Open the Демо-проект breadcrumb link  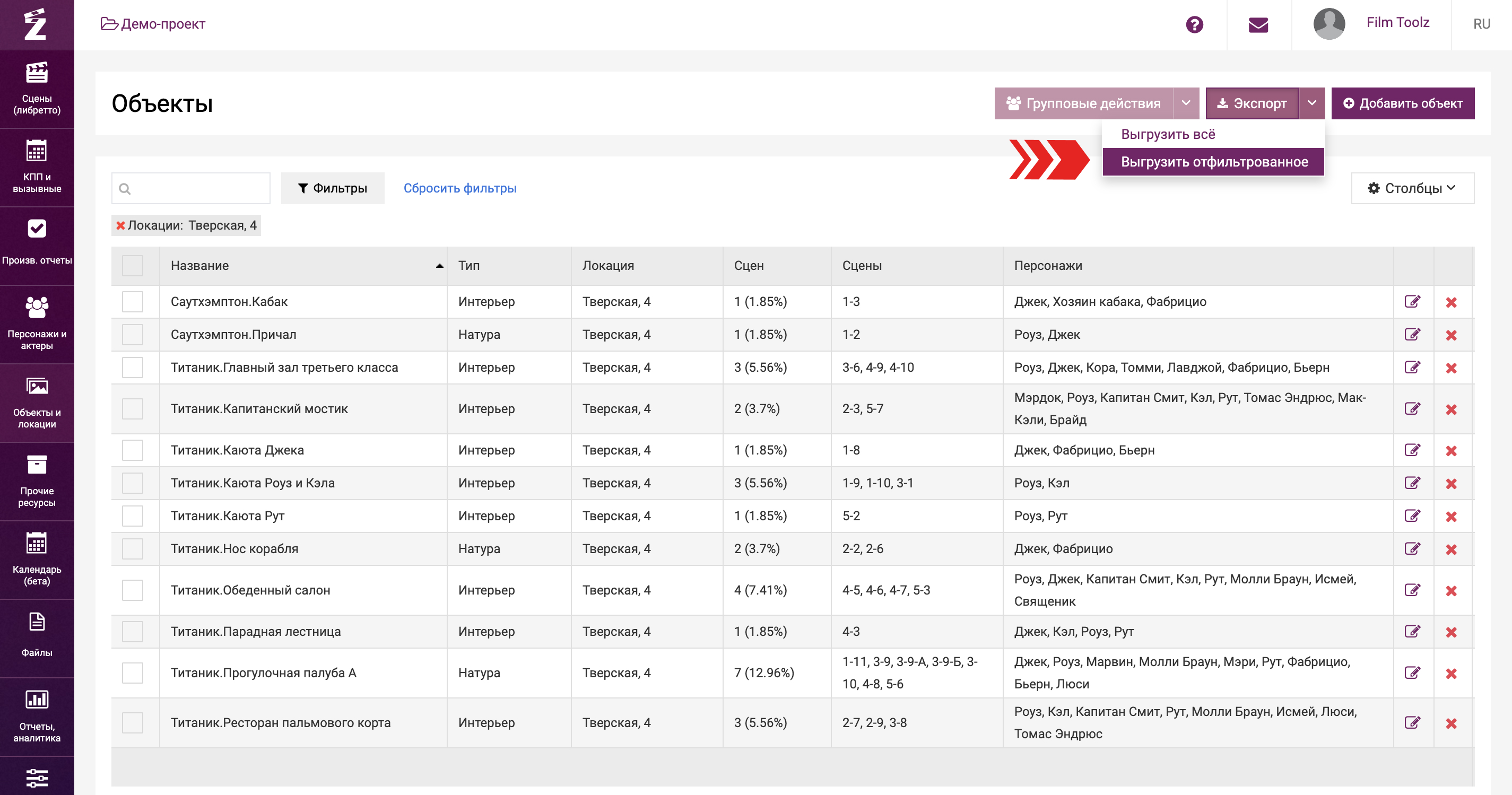[153, 24]
